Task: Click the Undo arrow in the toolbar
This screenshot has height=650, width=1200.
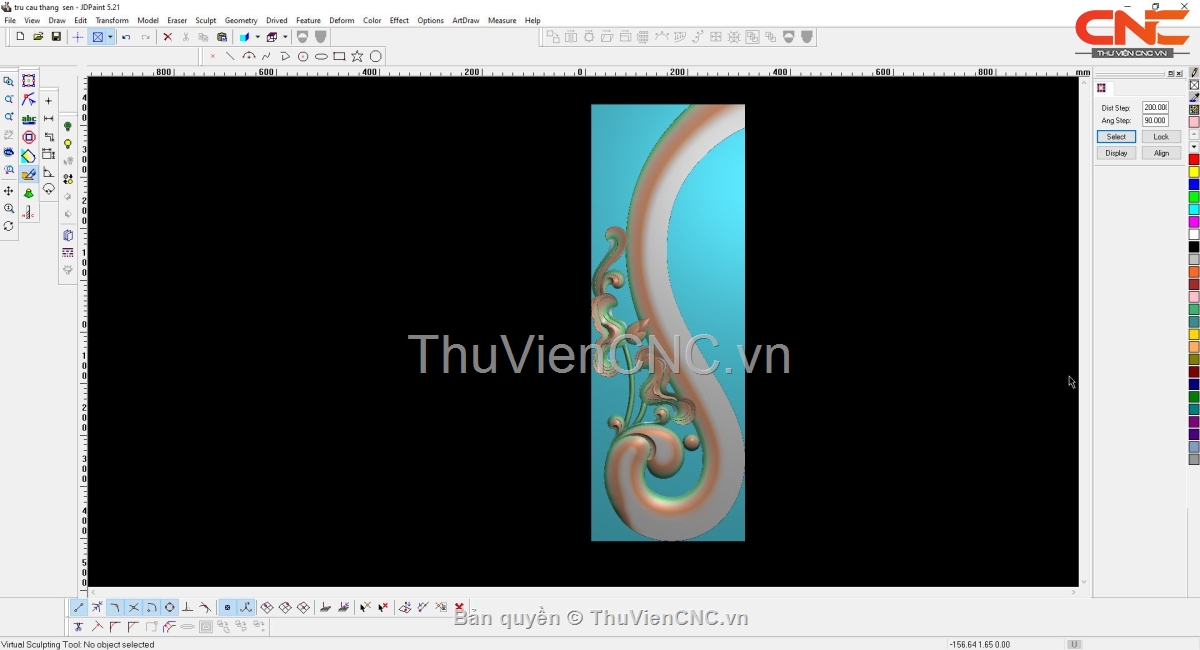Action: (126, 37)
